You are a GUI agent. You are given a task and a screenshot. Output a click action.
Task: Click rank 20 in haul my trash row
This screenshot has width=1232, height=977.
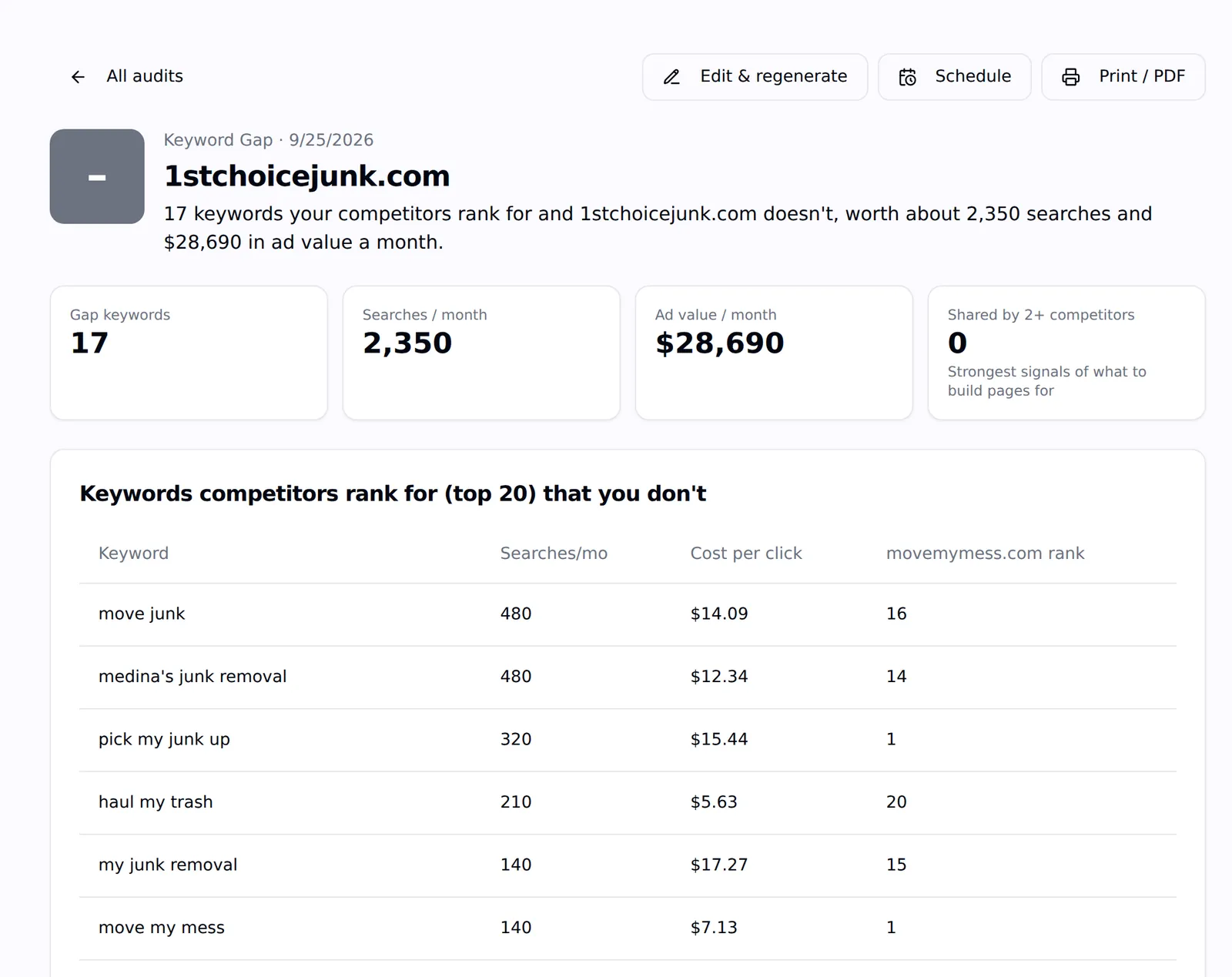896,802
